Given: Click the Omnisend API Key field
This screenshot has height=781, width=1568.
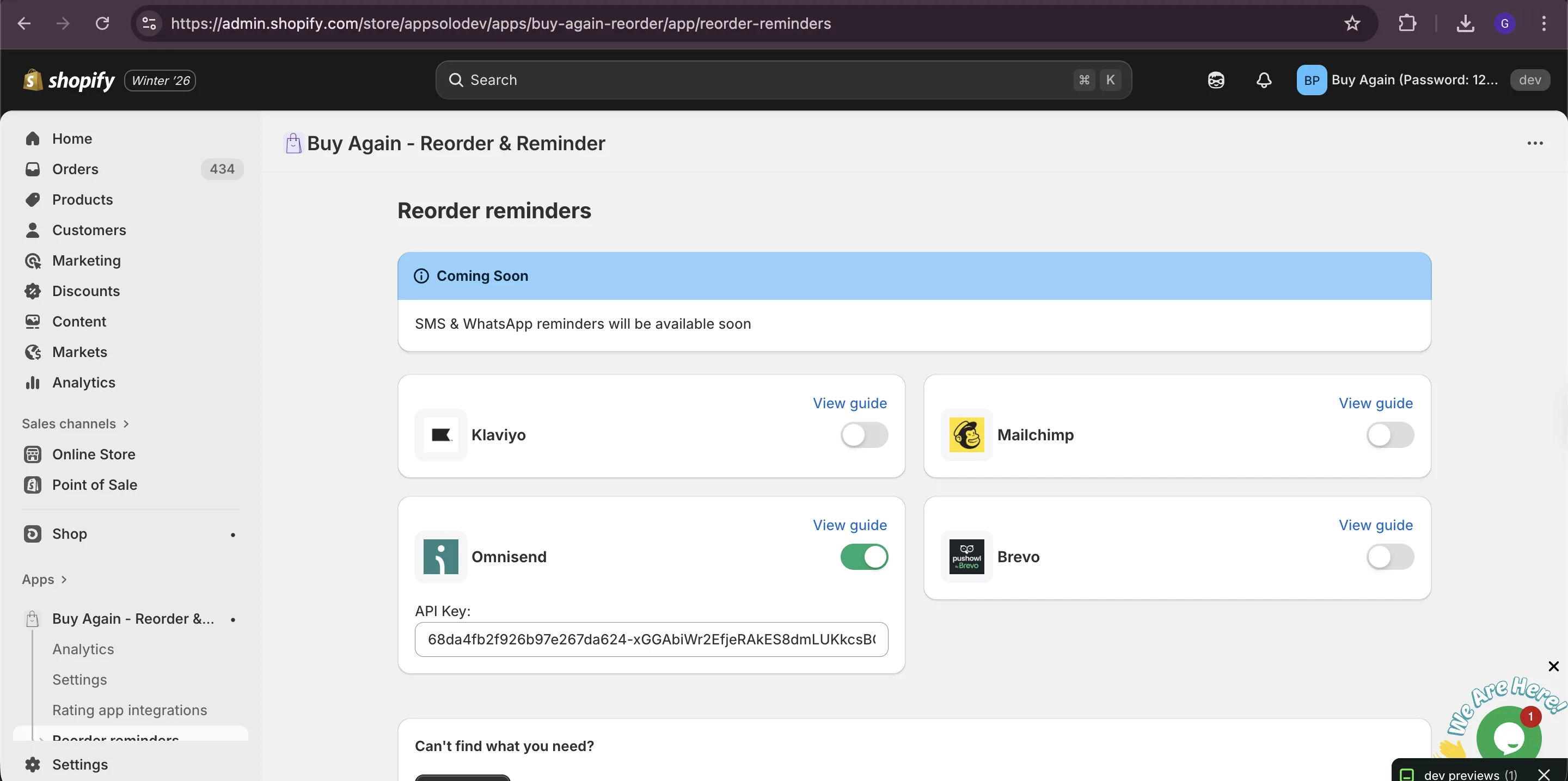Looking at the screenshot, I should (651, 639).
